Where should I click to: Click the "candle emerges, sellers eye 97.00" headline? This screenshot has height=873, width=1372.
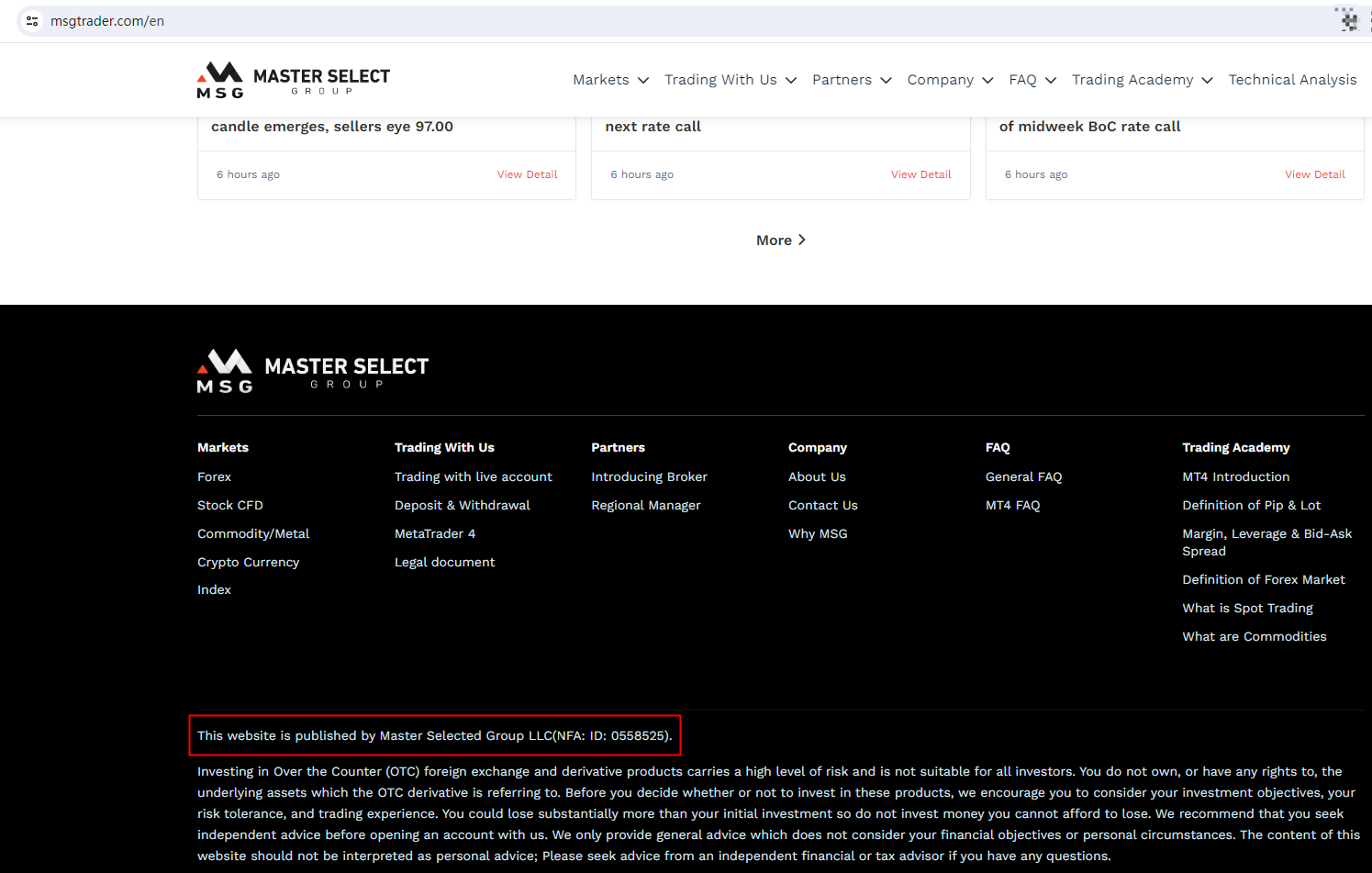click(x=332, y=127)
